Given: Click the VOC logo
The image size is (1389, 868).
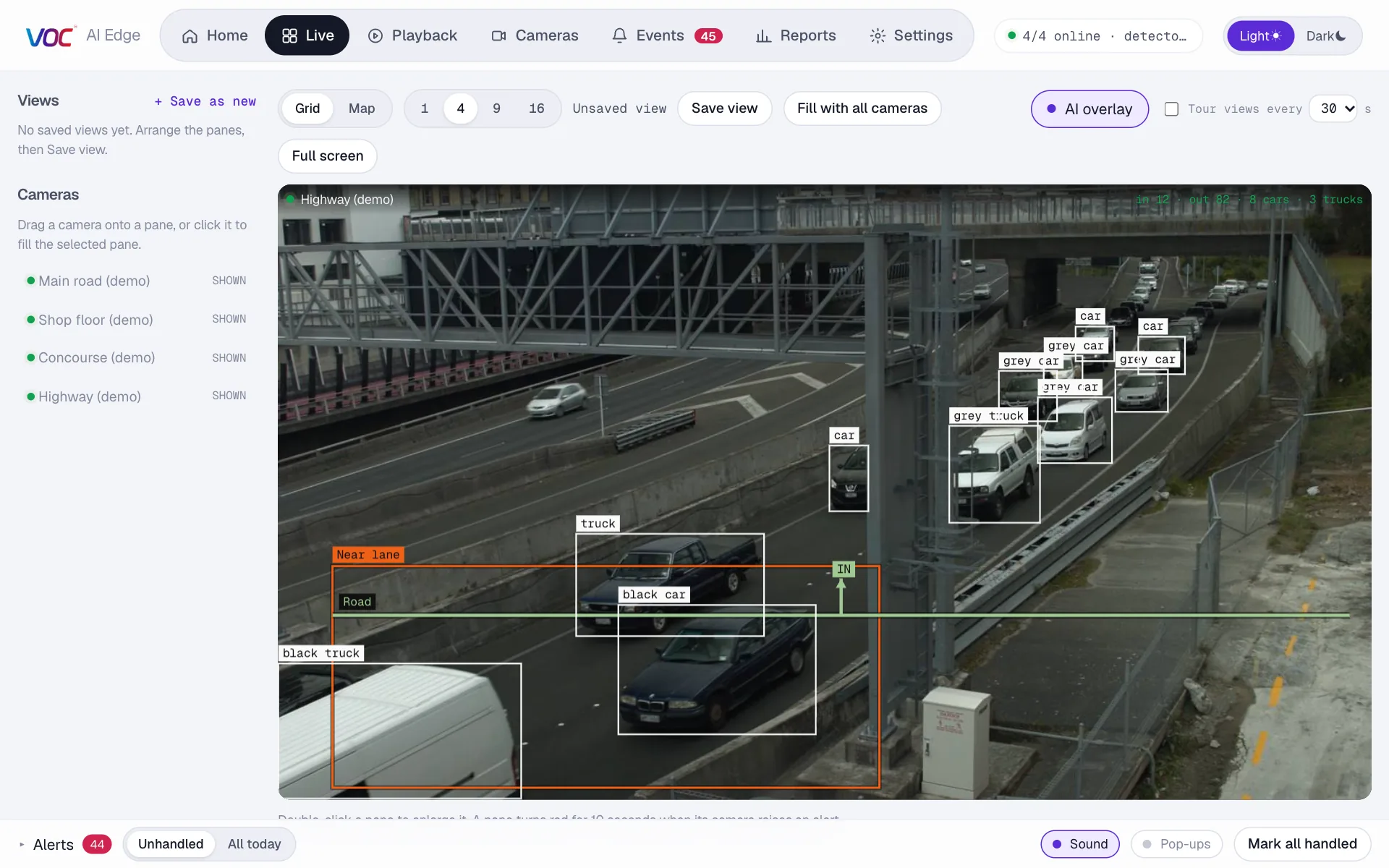Looking at the screenshot, I should [51, 36].
